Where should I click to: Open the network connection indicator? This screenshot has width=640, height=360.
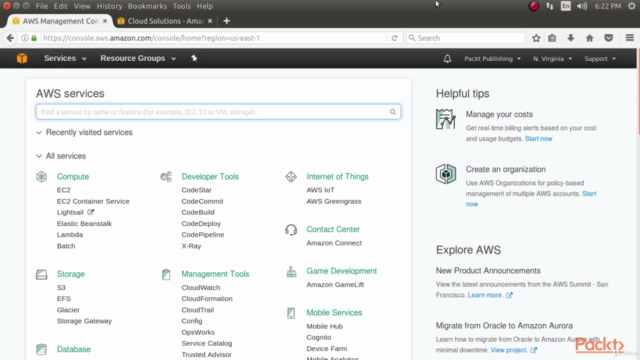pos(550,6)
